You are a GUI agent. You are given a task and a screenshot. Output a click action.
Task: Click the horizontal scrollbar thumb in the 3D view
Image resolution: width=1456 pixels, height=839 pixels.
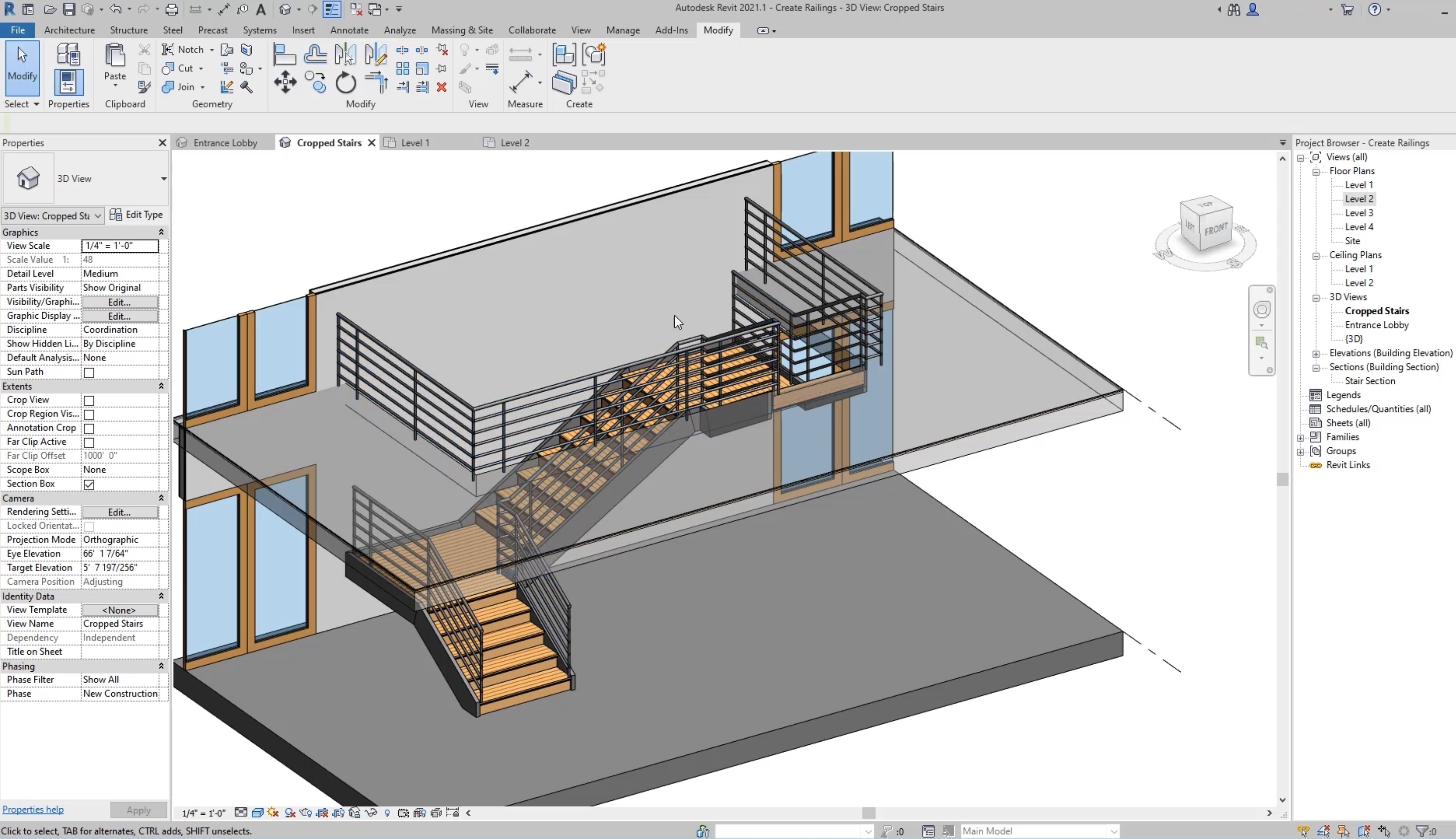pos(868,813)
